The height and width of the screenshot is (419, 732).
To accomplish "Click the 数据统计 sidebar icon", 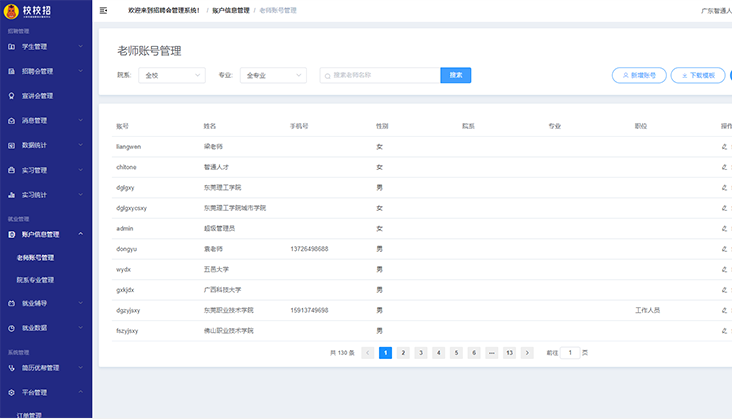I will [12, 146].
